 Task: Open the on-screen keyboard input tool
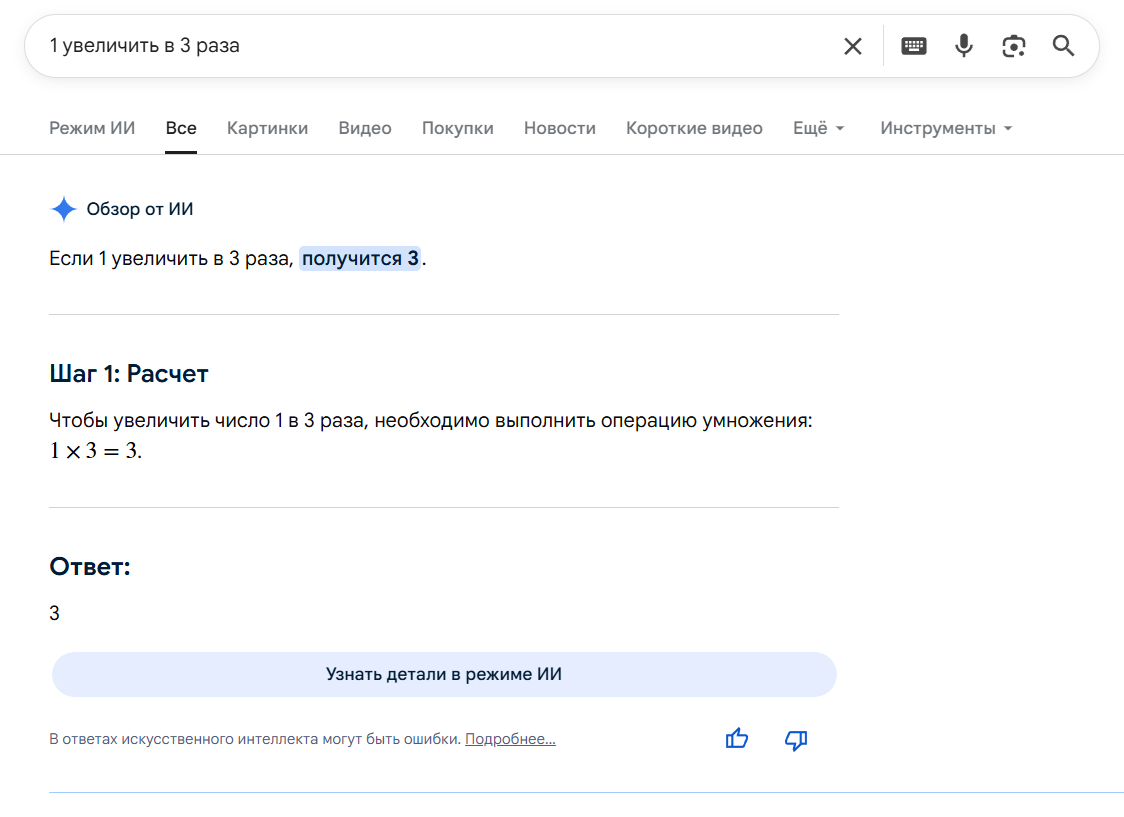coord(914,46)
